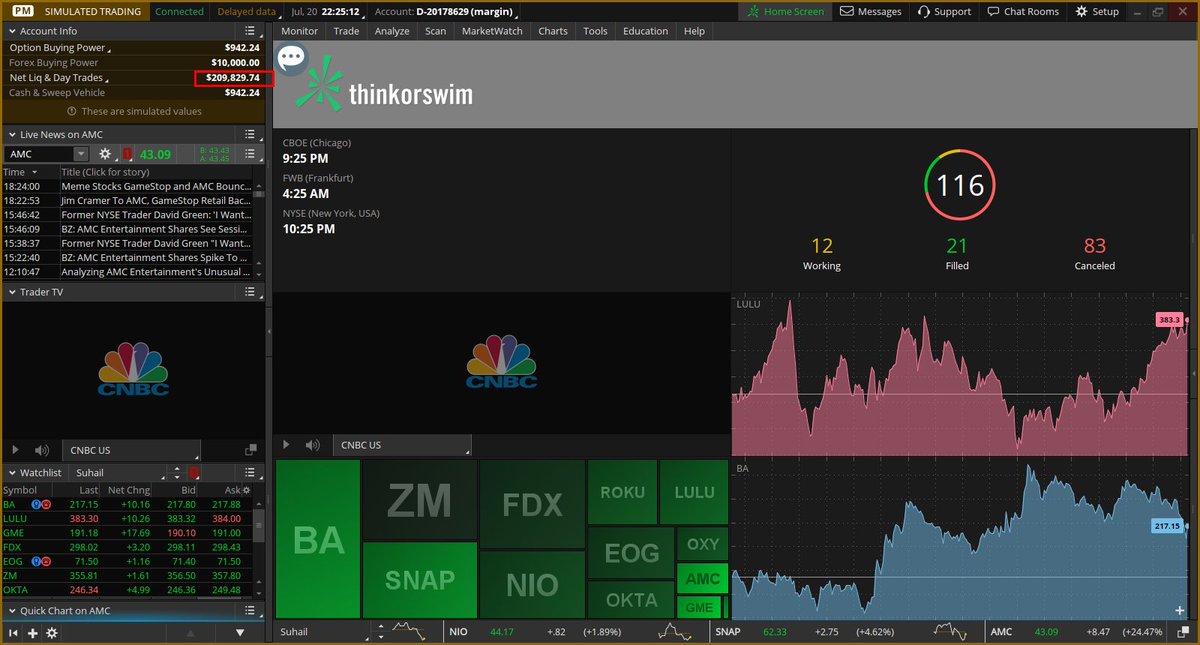1200x645 pixels.
Task: Open the Tools tab
Action: click(x=595, y=31)
